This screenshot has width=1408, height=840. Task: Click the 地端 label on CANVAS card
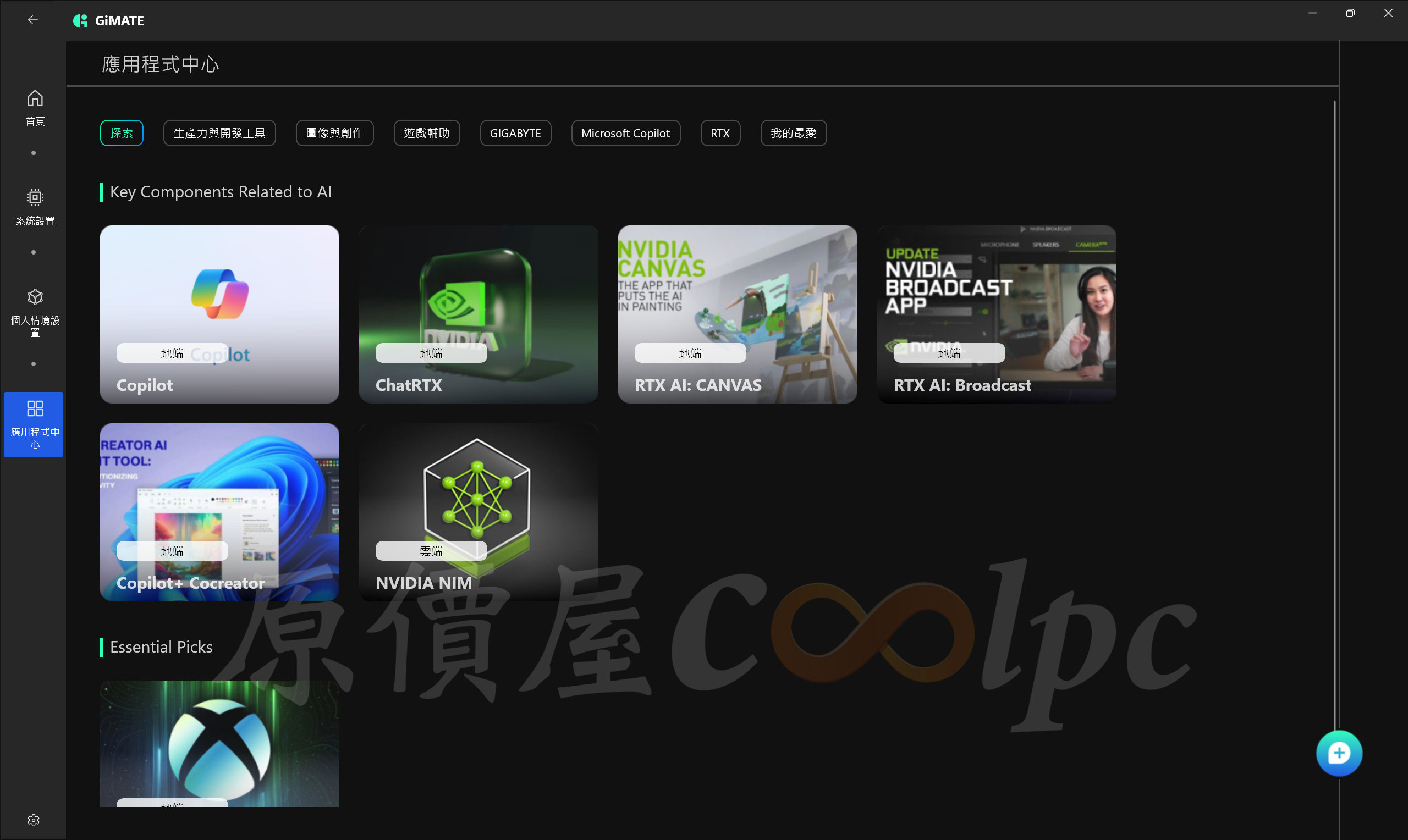point(690,353)
